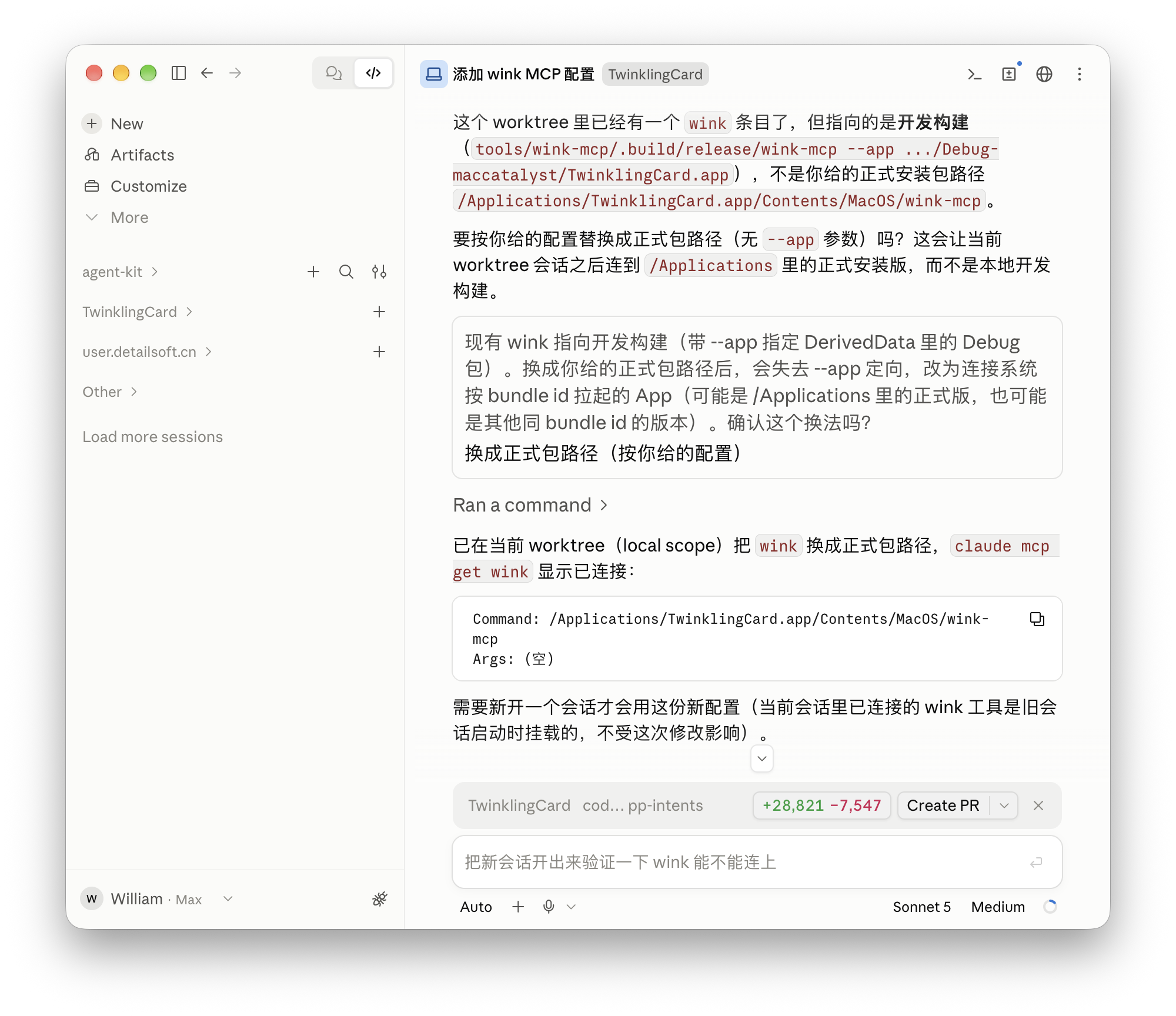
Task: Open the William account menu
Action: tap(157, 898)
